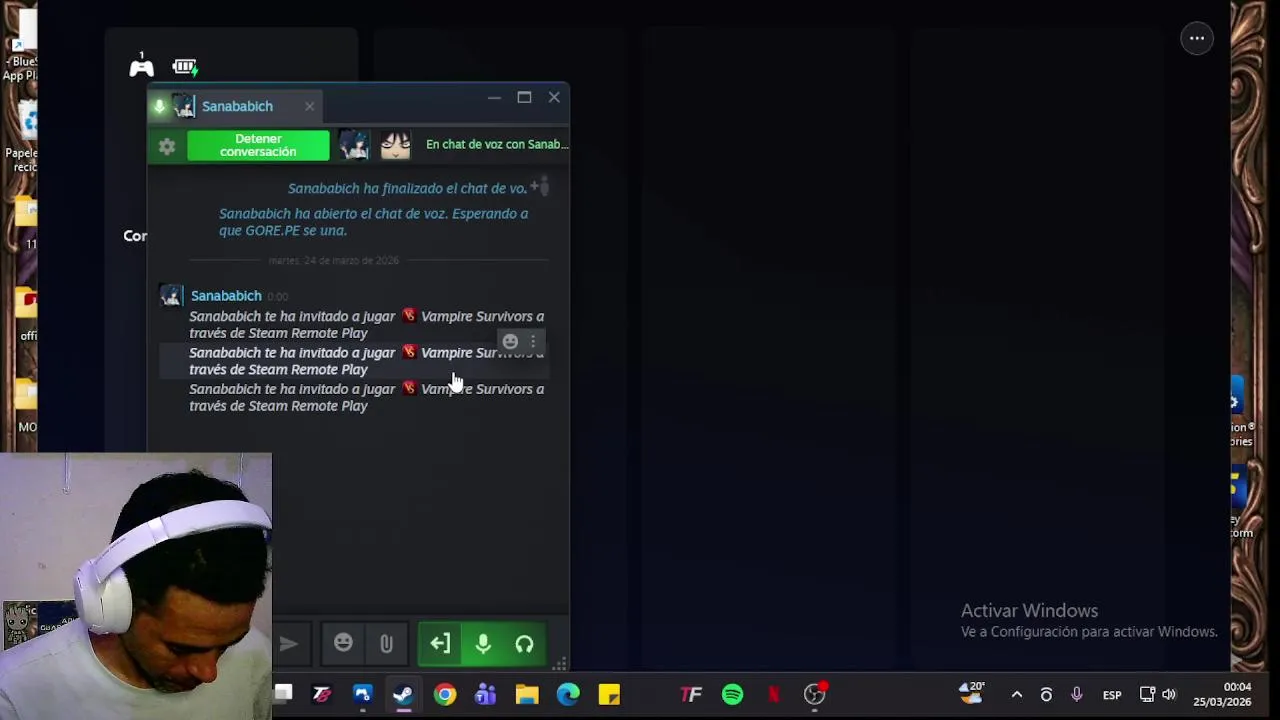The image size is (1280, 720).
Task: Open three-dot menu at top right overlay
Action: (x=1197, y=38)
